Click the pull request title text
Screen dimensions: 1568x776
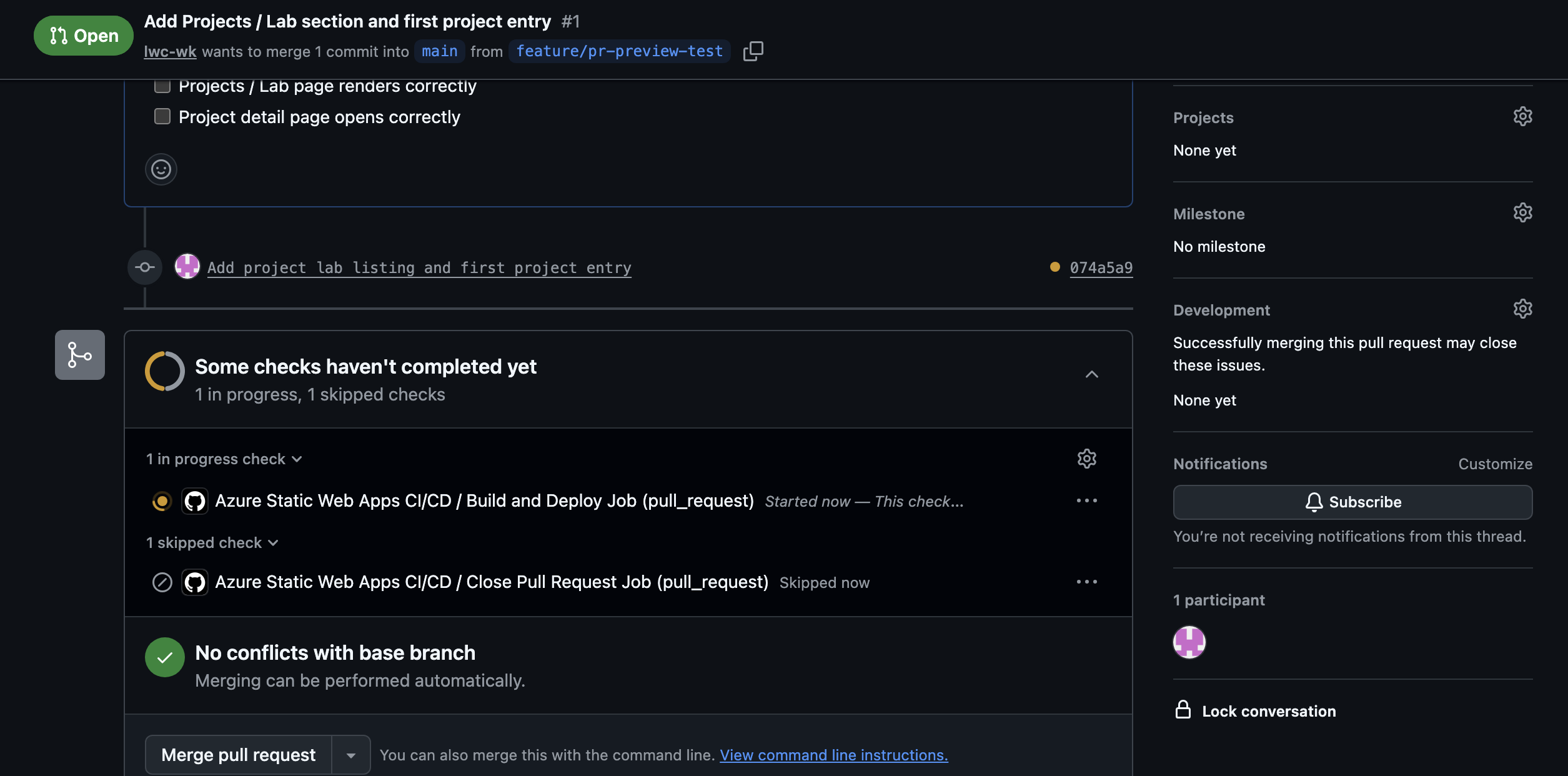347,21
